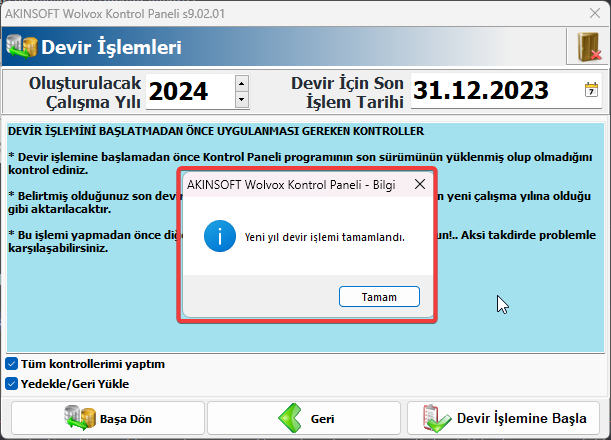The width and height of the screenshot is (611, 440).
Task: Click Tamam in the Bilgi dialog
Action: pyautogui.click(x=379, y=297)
